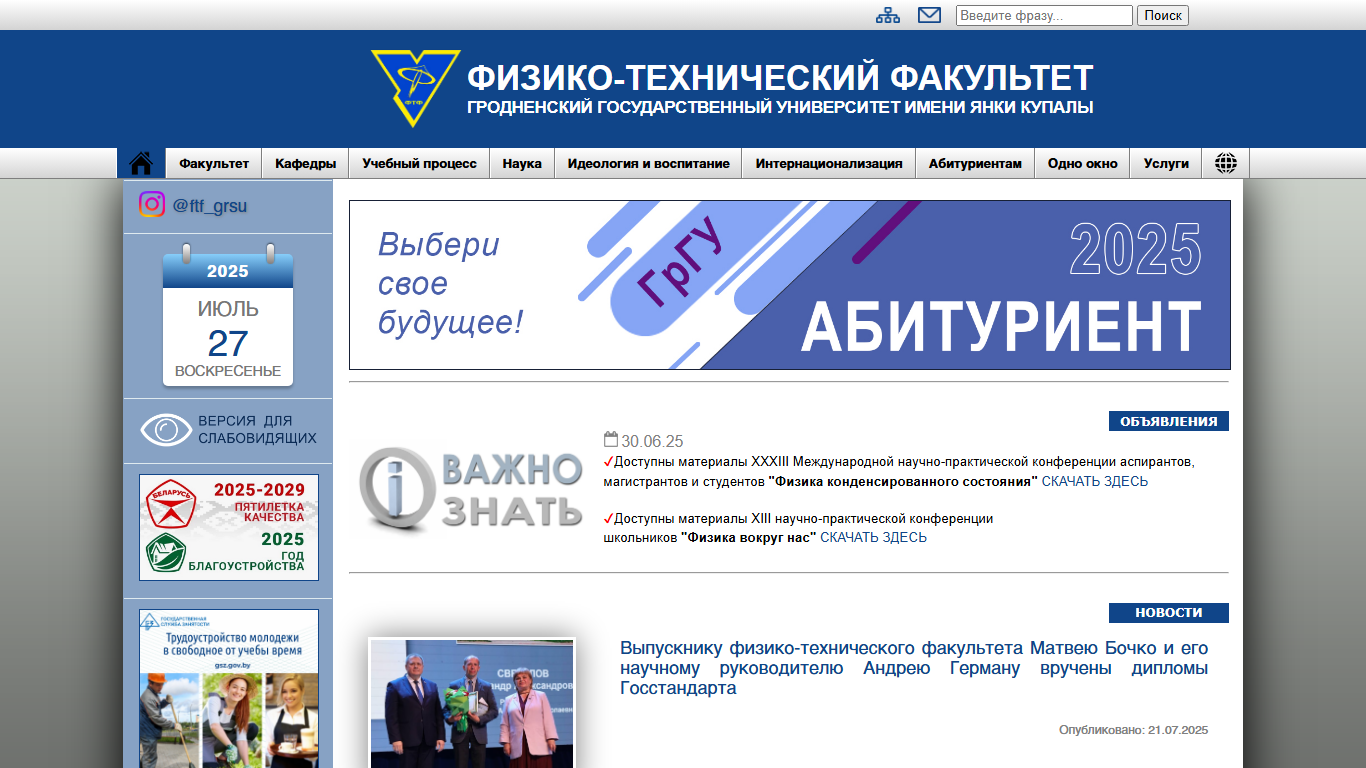
Task: Click the Пятилетка качества 2025-2029 banner
Action: click(x=229, y=527)
